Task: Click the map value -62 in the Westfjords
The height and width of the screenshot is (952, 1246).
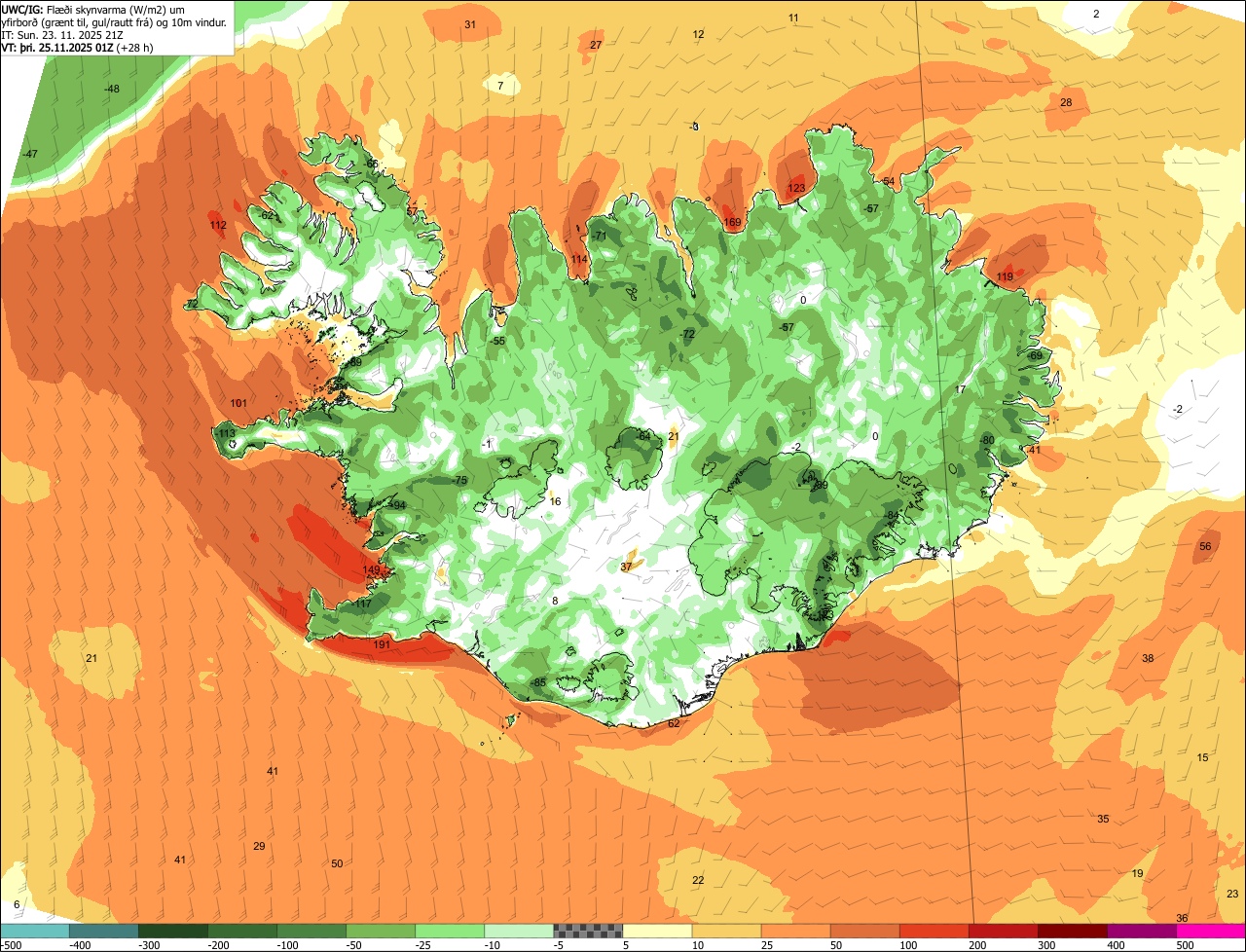Action: pyautogui.click(x=268, y=215)
